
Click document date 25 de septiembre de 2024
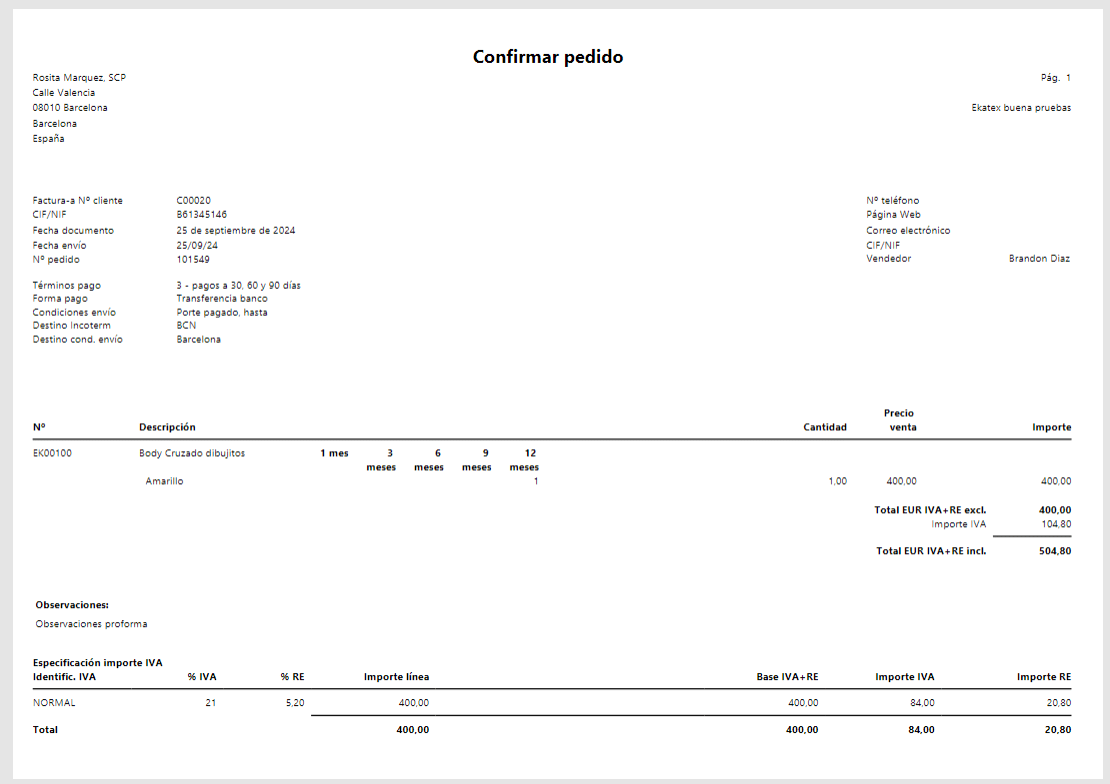[x=235, y=231]
